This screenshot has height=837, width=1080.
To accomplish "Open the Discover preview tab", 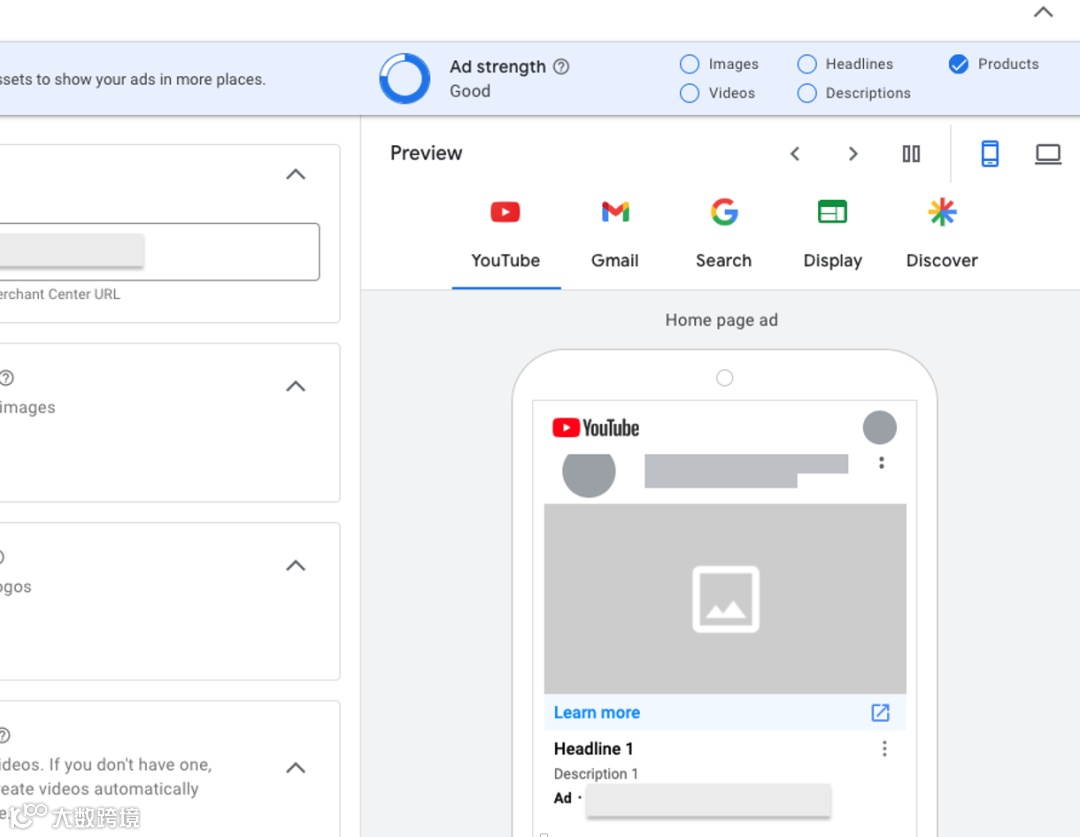I will point(942,234).
